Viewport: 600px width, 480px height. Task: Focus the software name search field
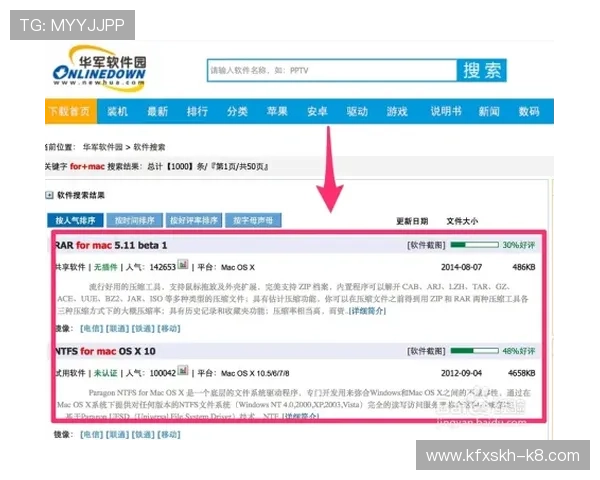(332, 70)
